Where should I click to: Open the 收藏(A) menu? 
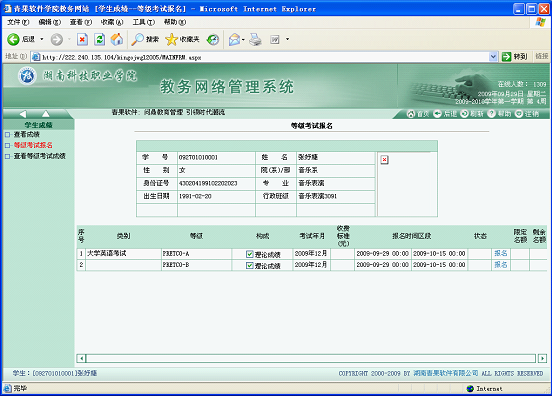[x=112, y=22]
